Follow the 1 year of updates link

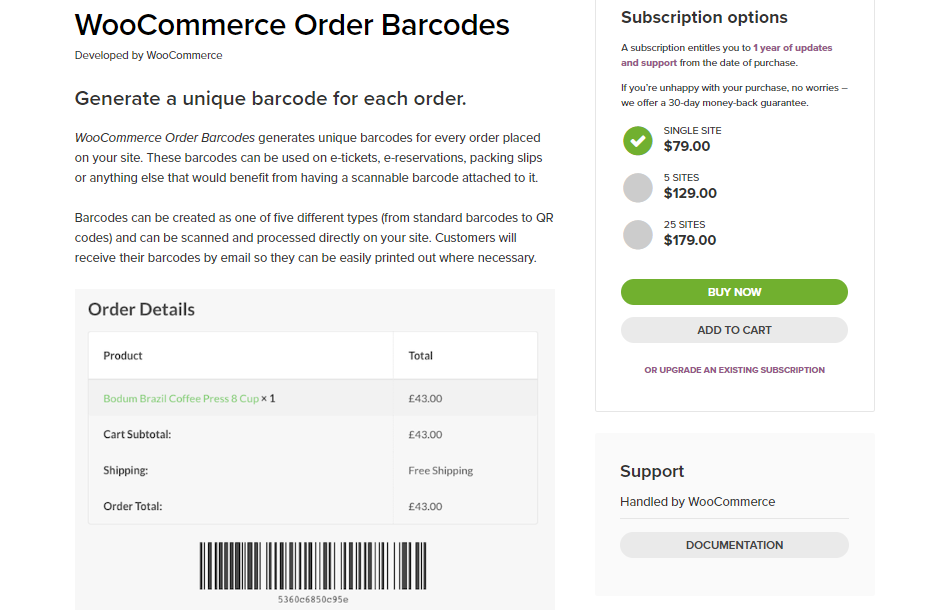792,48
